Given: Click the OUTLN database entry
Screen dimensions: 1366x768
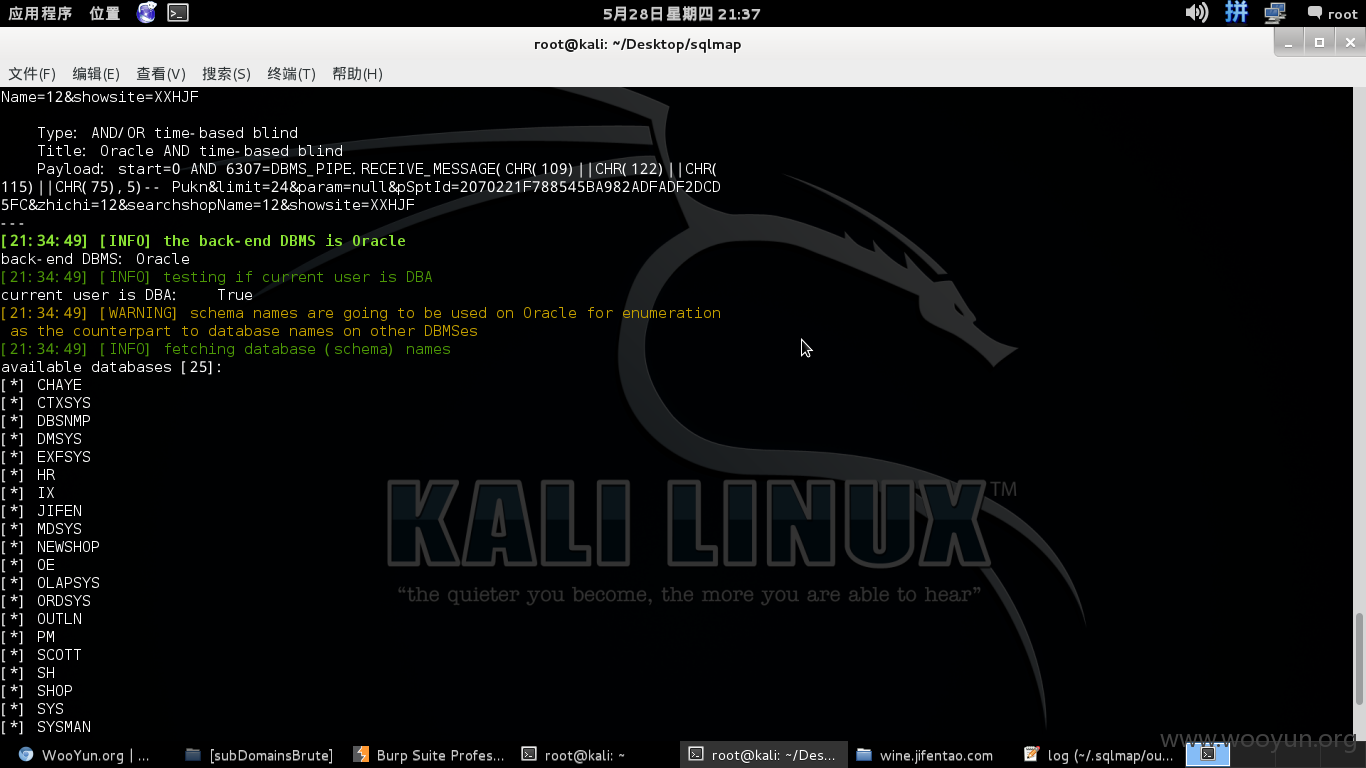Looking at the screenshot, I should (x=41, y=619).
